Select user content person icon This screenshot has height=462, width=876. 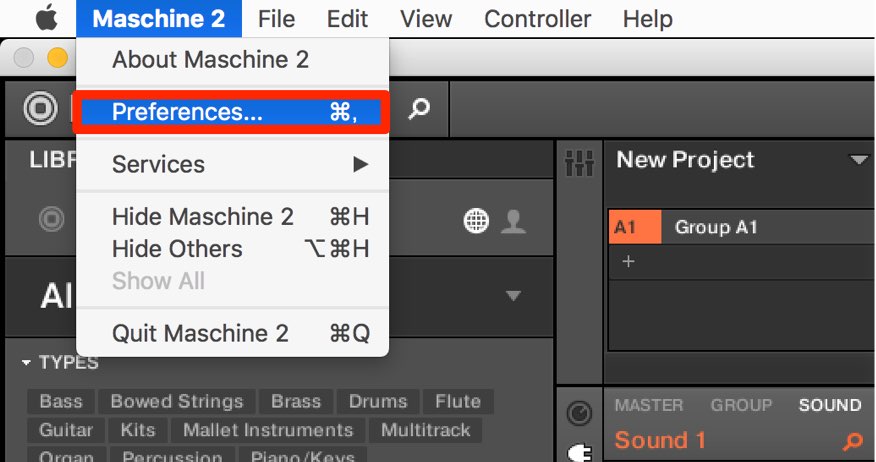pyautogui.click(x=513, y=221)
